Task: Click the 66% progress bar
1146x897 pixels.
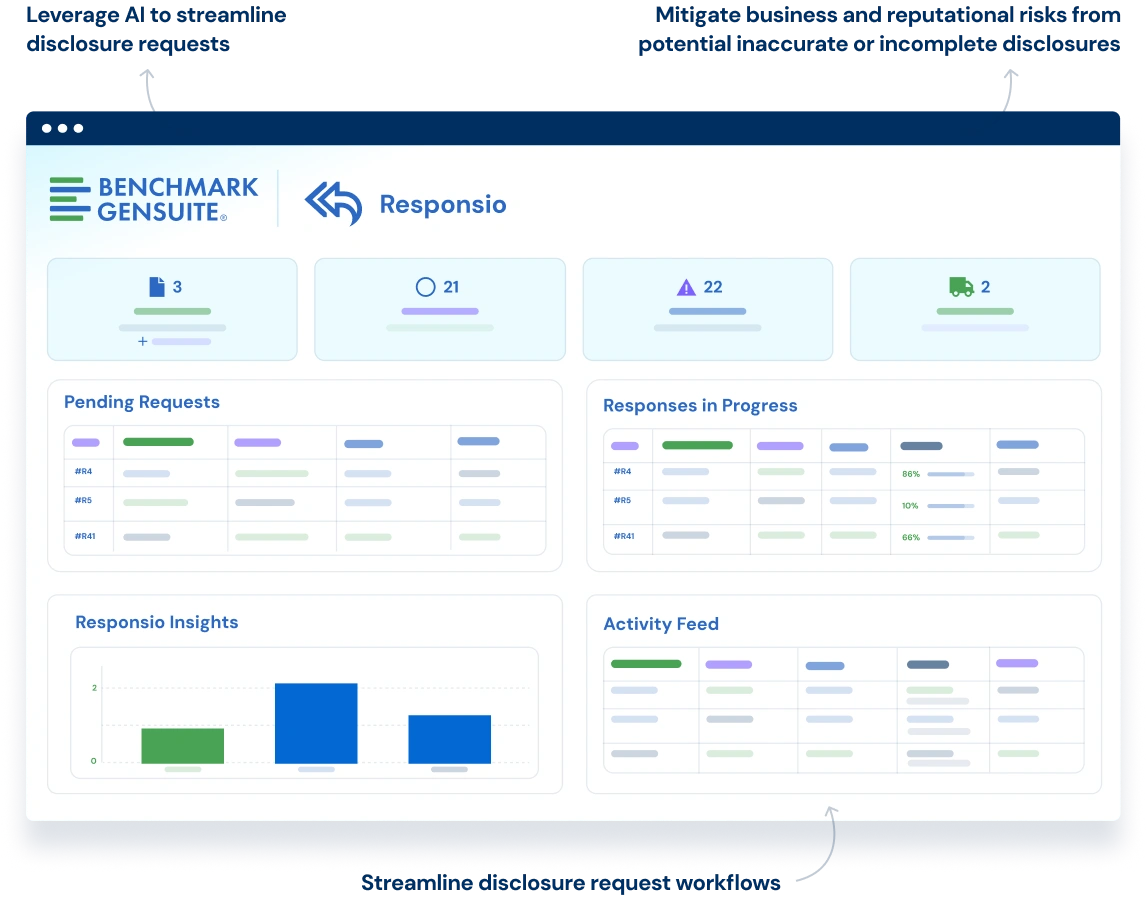Action: [950, 537]
